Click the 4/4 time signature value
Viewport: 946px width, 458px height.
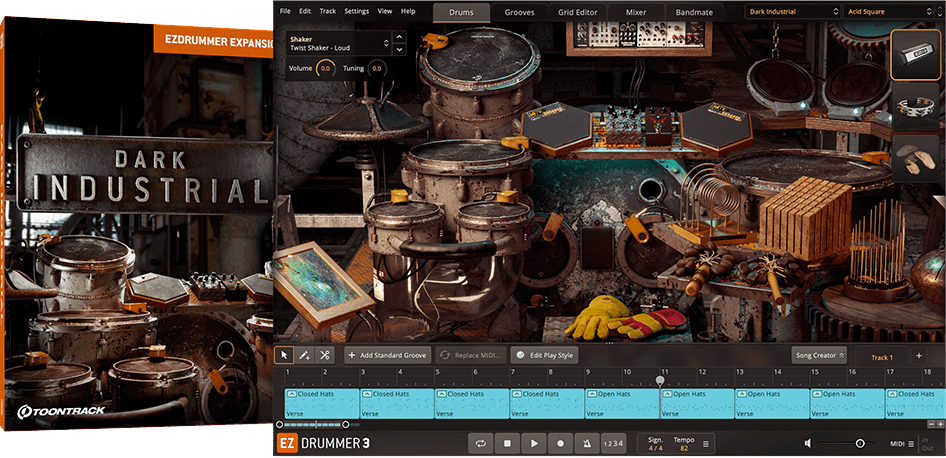(655, 448)
